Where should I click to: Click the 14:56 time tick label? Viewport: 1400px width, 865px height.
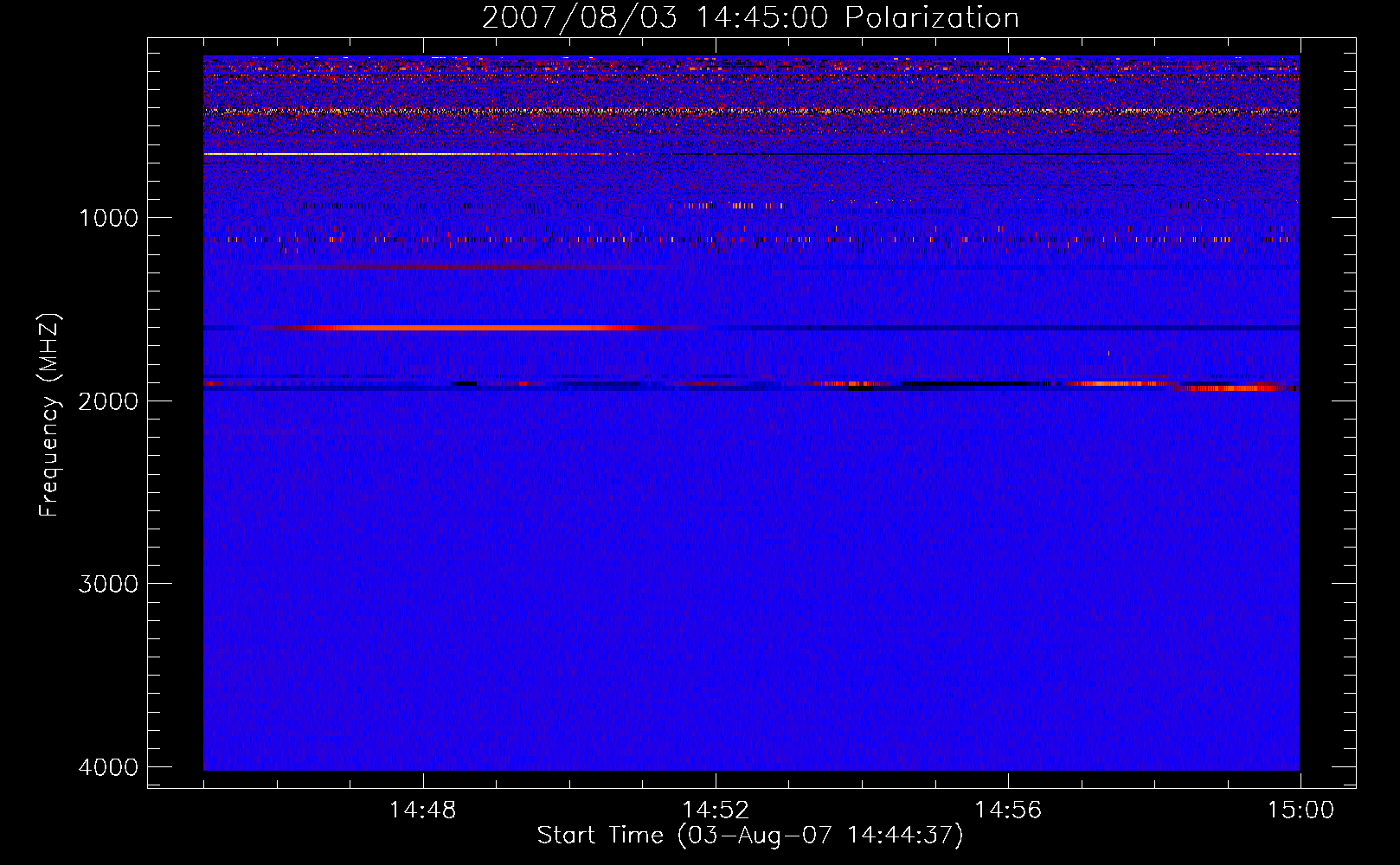click(x=1008, y=811)
